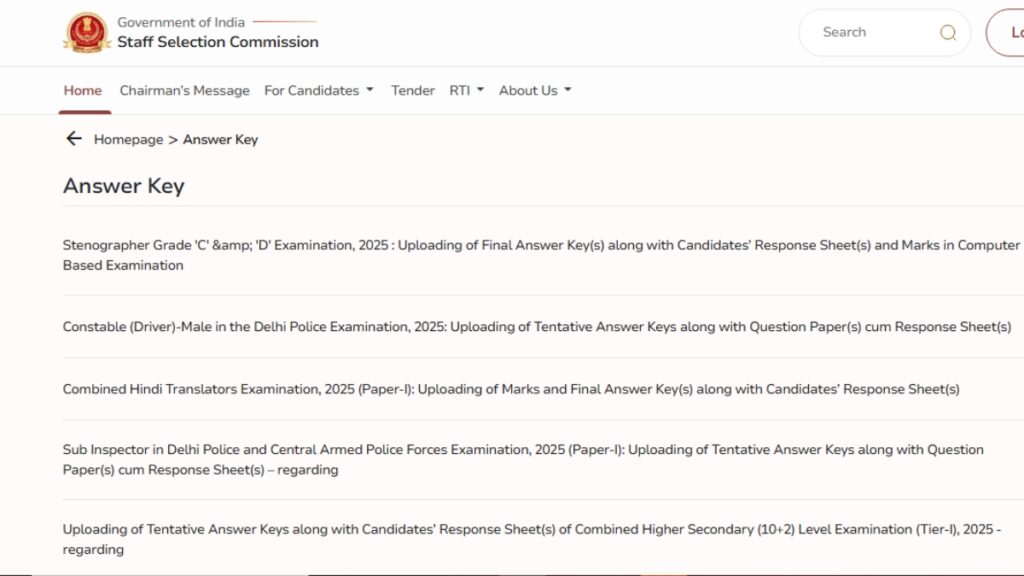Click the Homepage breadcrumb link
The width and height of the screenshot is (1024, 576).
click(x=128, y=140)
